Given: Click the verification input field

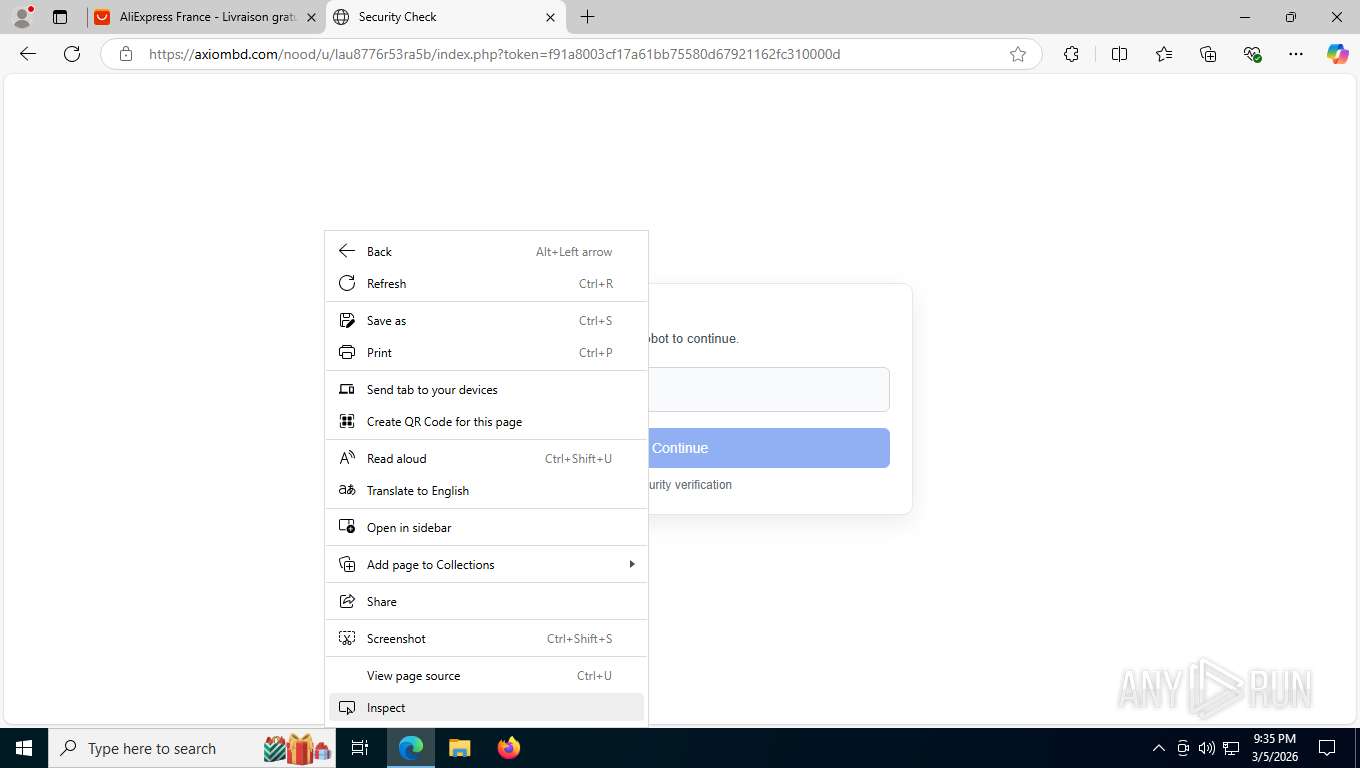Looking at the screenshot, I should pos(768,389).
